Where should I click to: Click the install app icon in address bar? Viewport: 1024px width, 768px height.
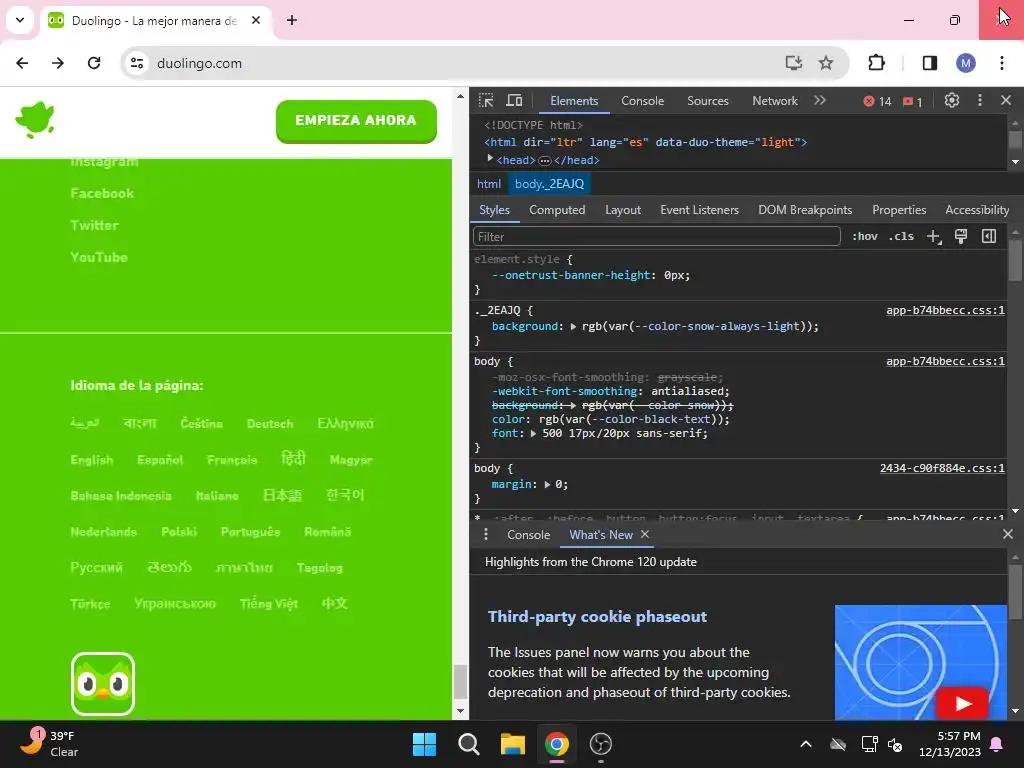click(x=793, y=63)
